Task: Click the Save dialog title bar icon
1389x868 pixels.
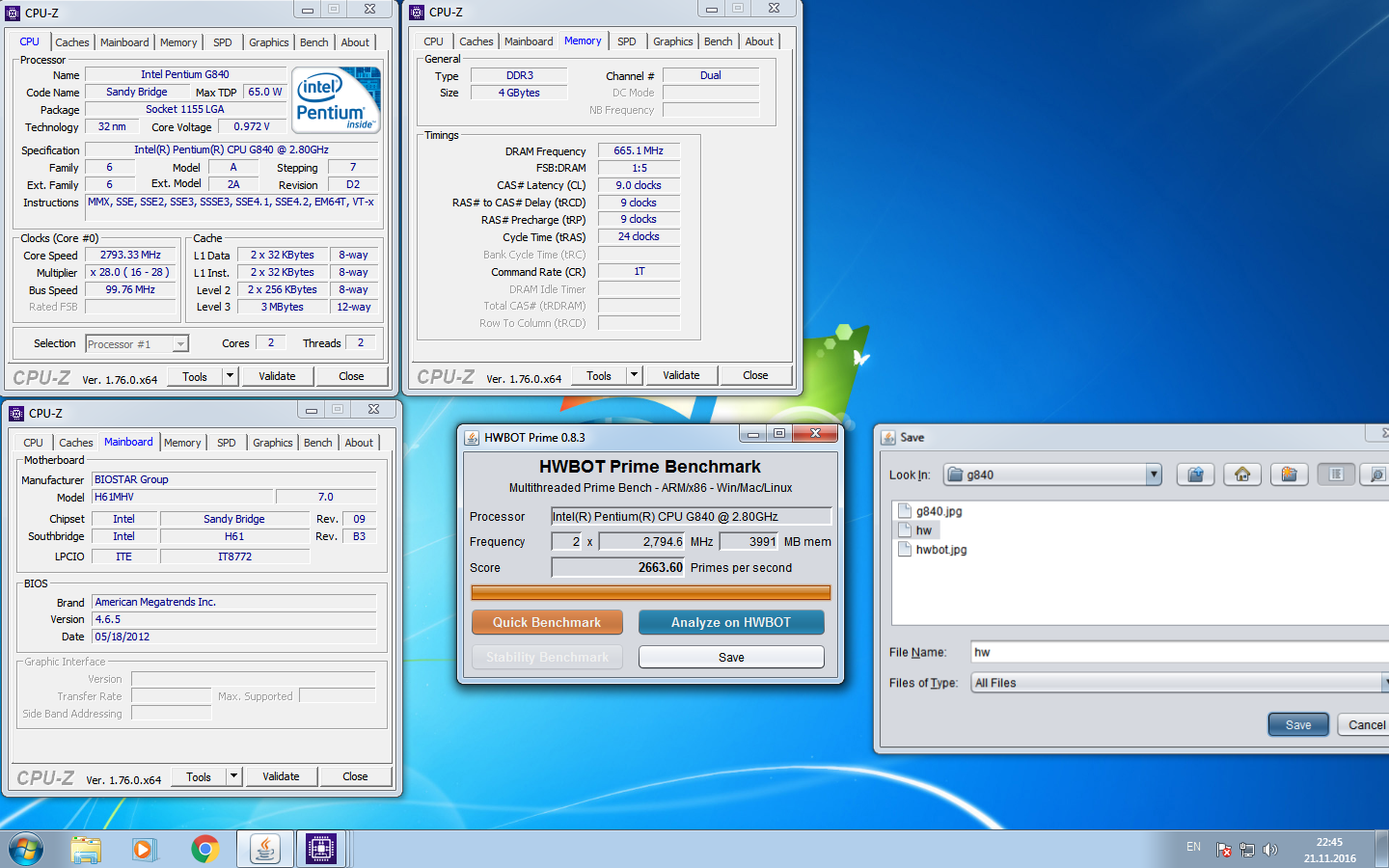Action: click(888, 437)
